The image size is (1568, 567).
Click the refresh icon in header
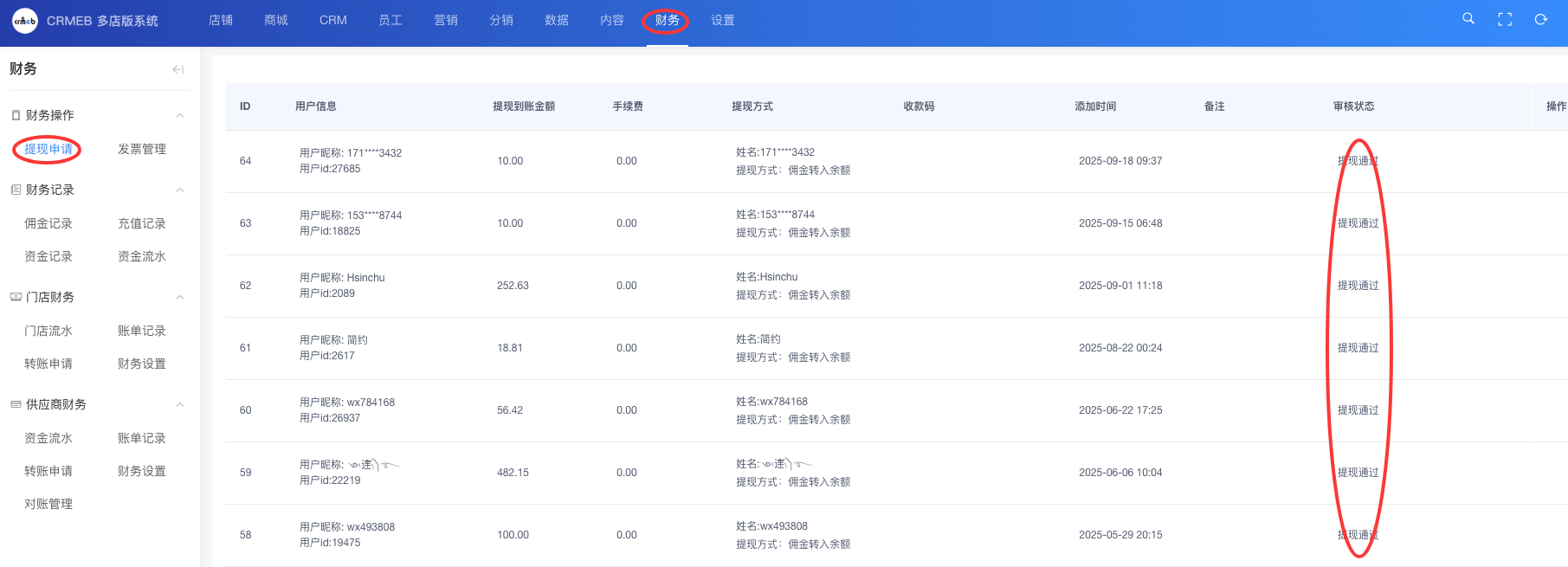[1541, 20]
